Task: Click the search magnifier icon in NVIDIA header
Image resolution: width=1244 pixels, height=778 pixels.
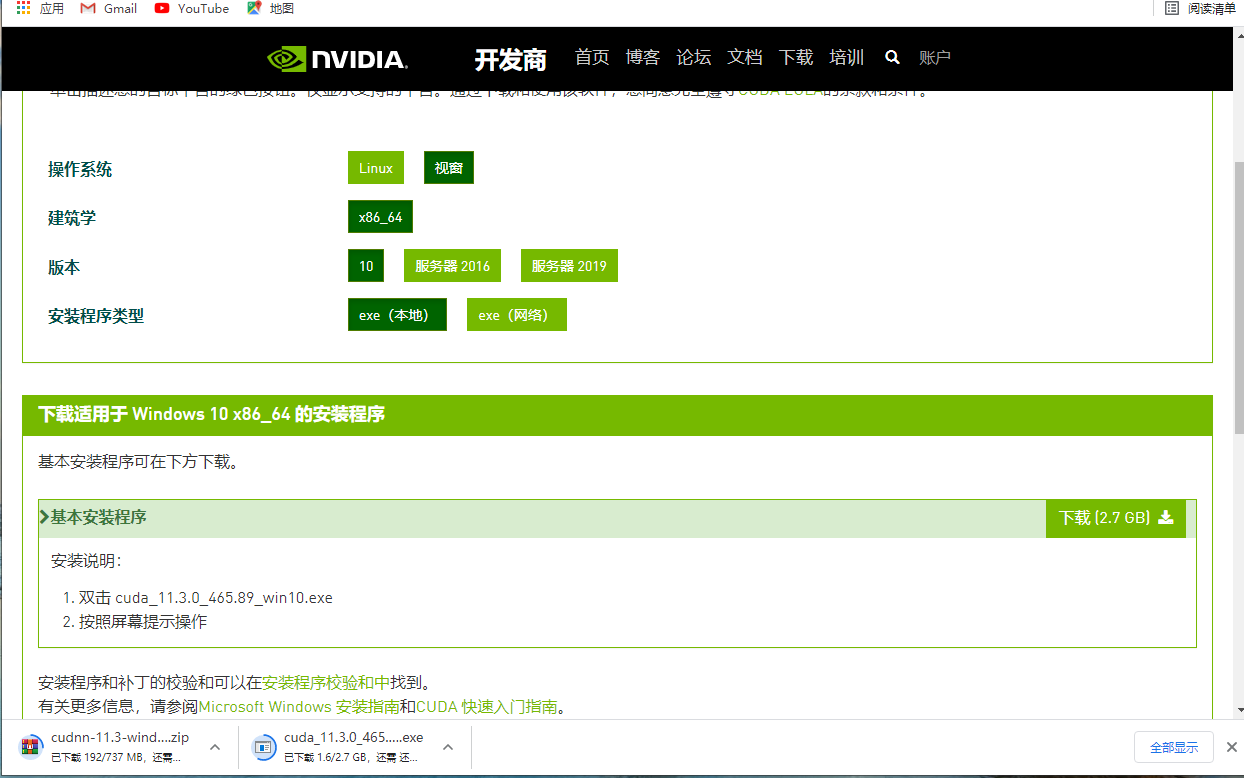Action: click(892, 58)
